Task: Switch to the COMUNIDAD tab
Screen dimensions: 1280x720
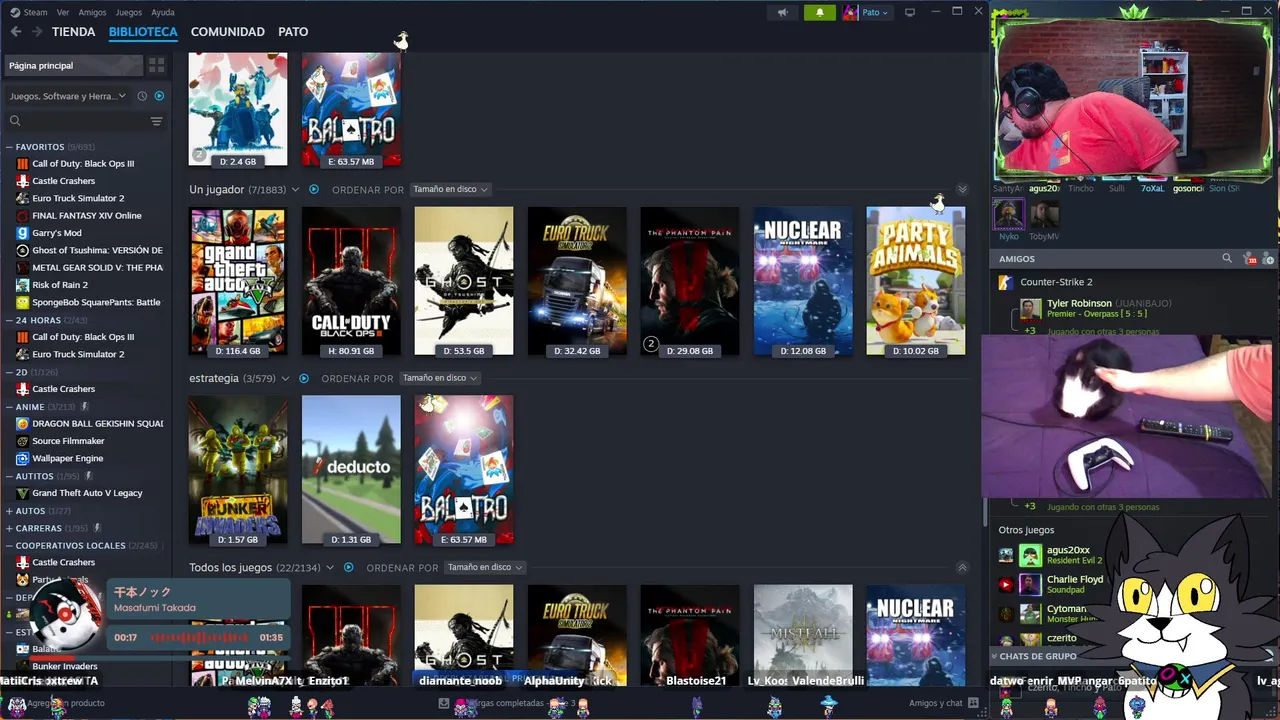Action: (228, 32)
